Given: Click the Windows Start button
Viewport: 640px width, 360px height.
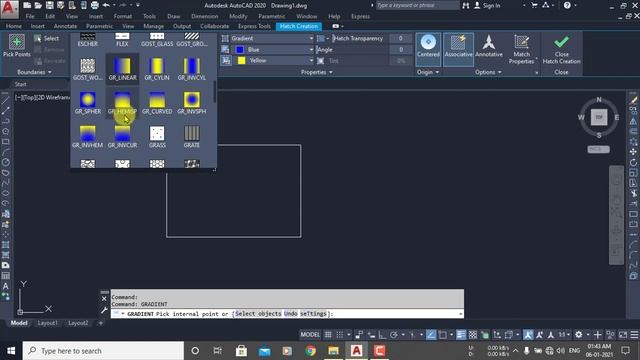Looking at the screenshot, I should click(x=11, y=351).
